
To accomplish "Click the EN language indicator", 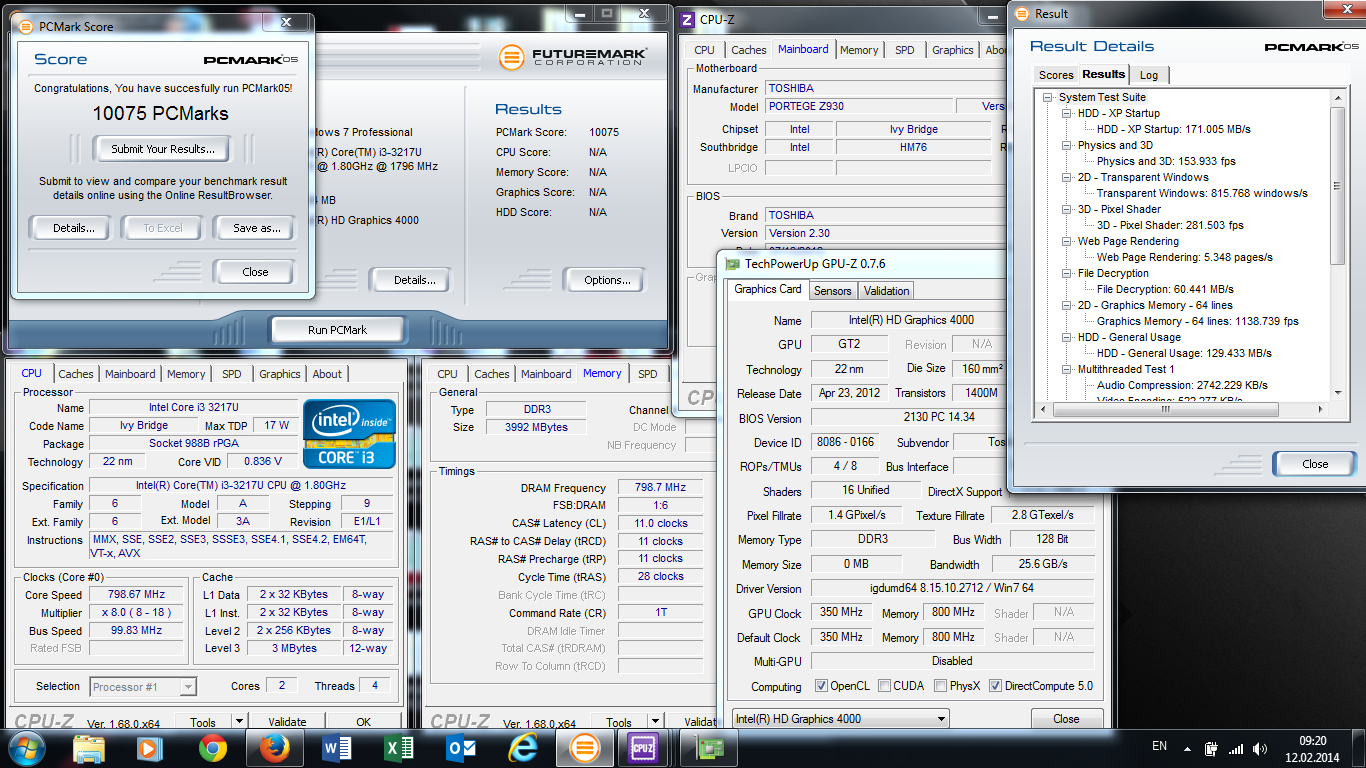I will coord(1159,746).
